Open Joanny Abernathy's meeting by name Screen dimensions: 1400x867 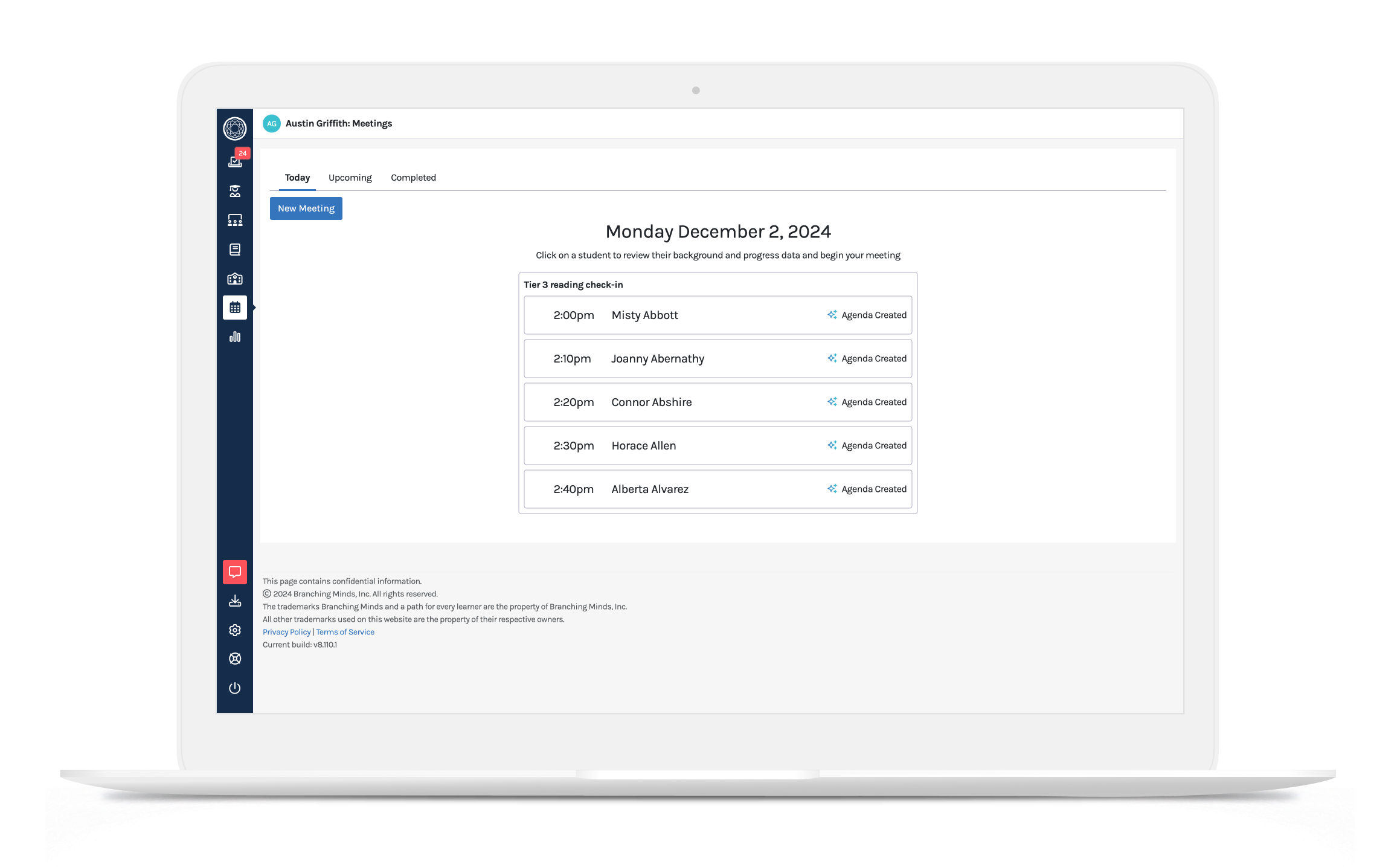(x=658, y=359)
